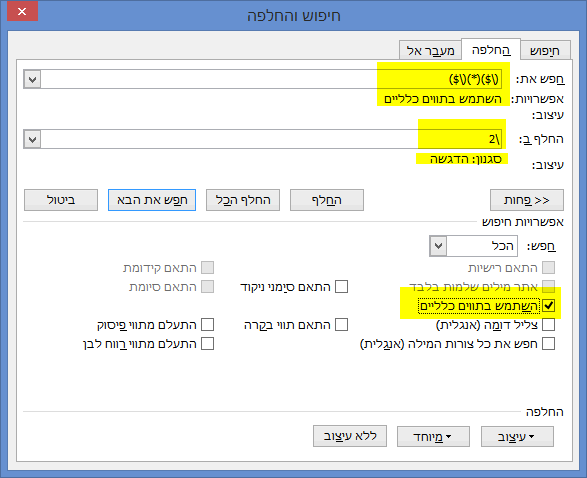Enable צליל דומה (אנגלית) checkbox

point(548,325)
